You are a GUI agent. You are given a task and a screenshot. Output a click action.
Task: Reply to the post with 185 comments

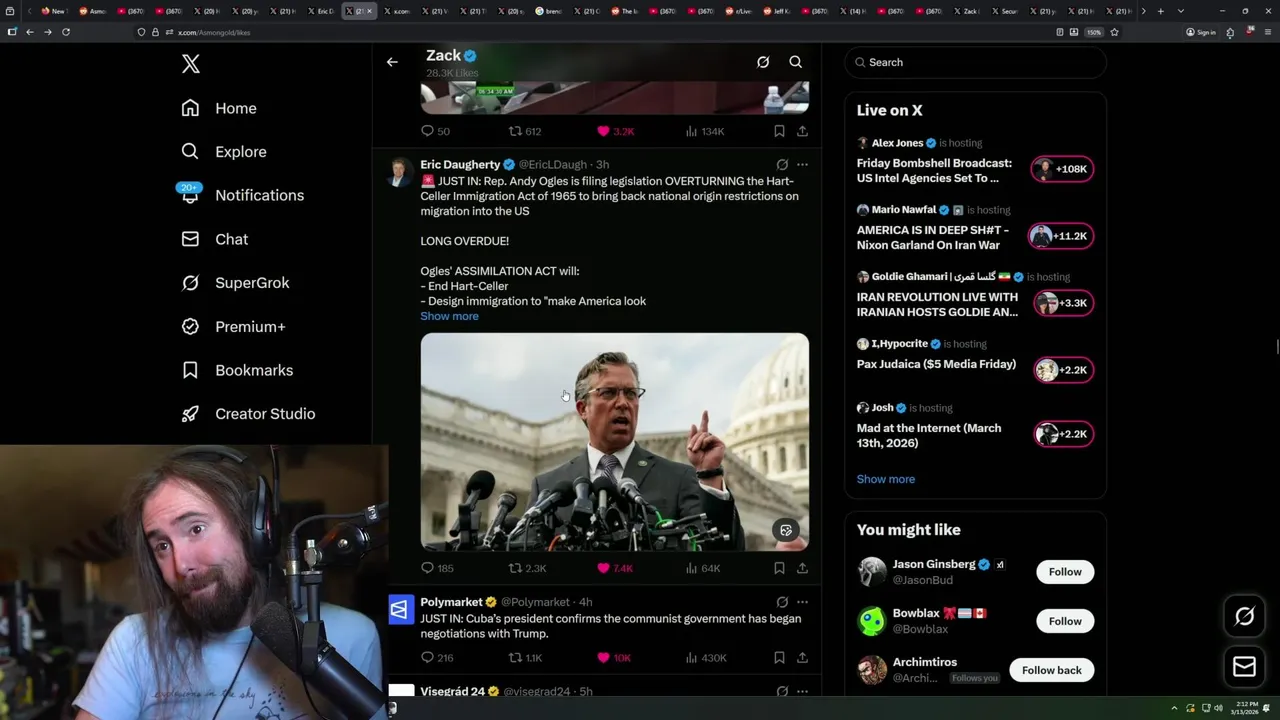(x=437, y=568)
